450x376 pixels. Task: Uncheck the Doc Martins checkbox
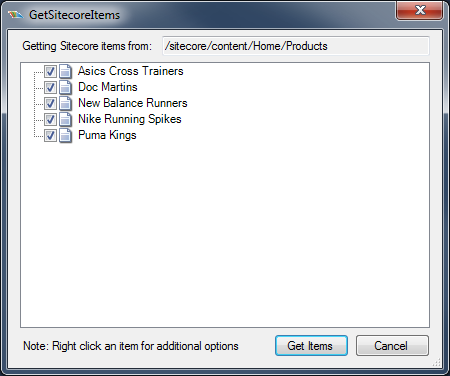click(x=50, y=87)
